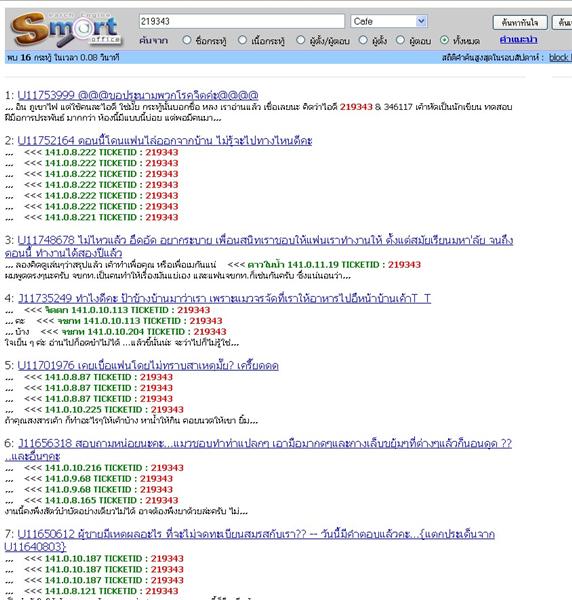Open result thread J11735249
Image resolution: width=572 pixels, height=600 pixels.
point(224,298)
